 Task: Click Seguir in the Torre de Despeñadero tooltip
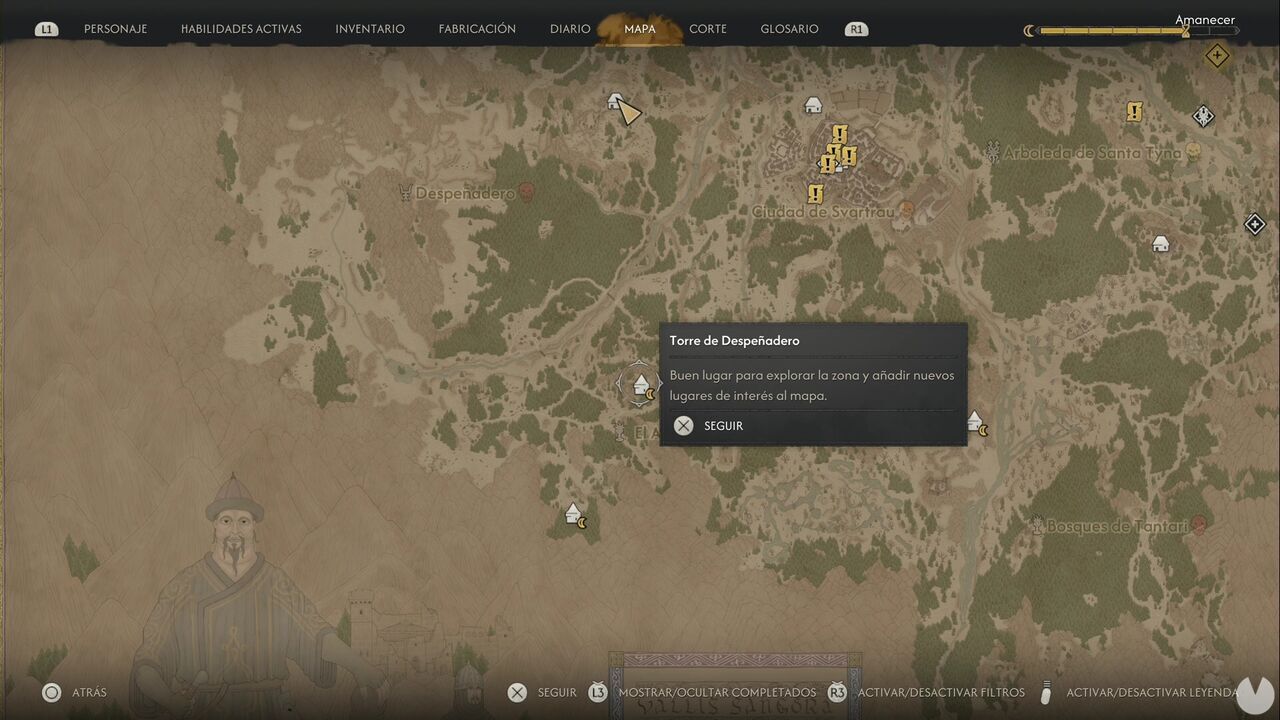click(x=709, y=426)
